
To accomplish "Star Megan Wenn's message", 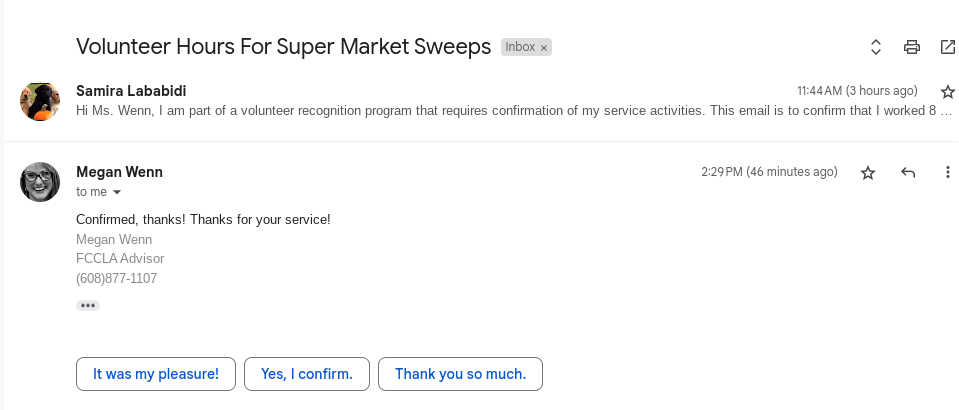I will (x=868, y=173).
